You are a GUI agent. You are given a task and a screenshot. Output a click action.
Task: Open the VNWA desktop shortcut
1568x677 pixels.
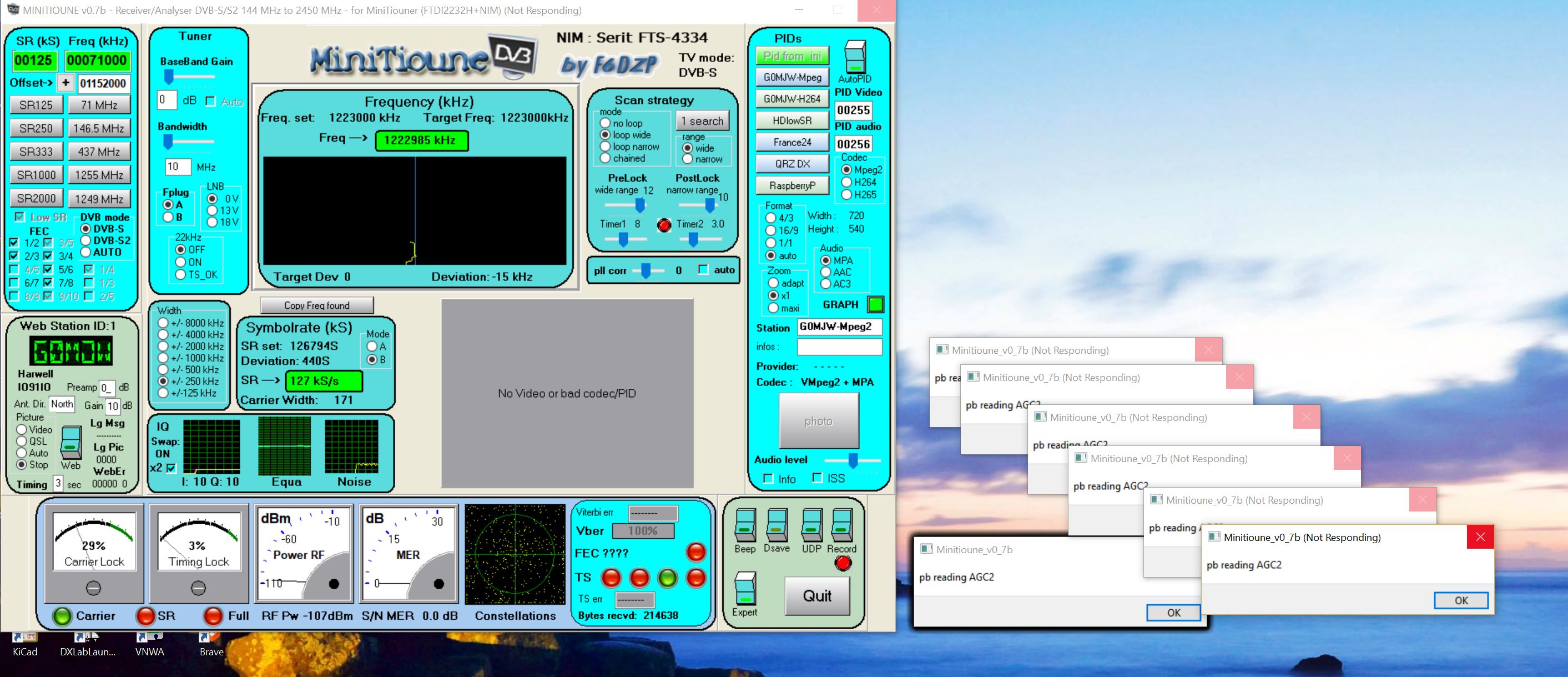150,645
